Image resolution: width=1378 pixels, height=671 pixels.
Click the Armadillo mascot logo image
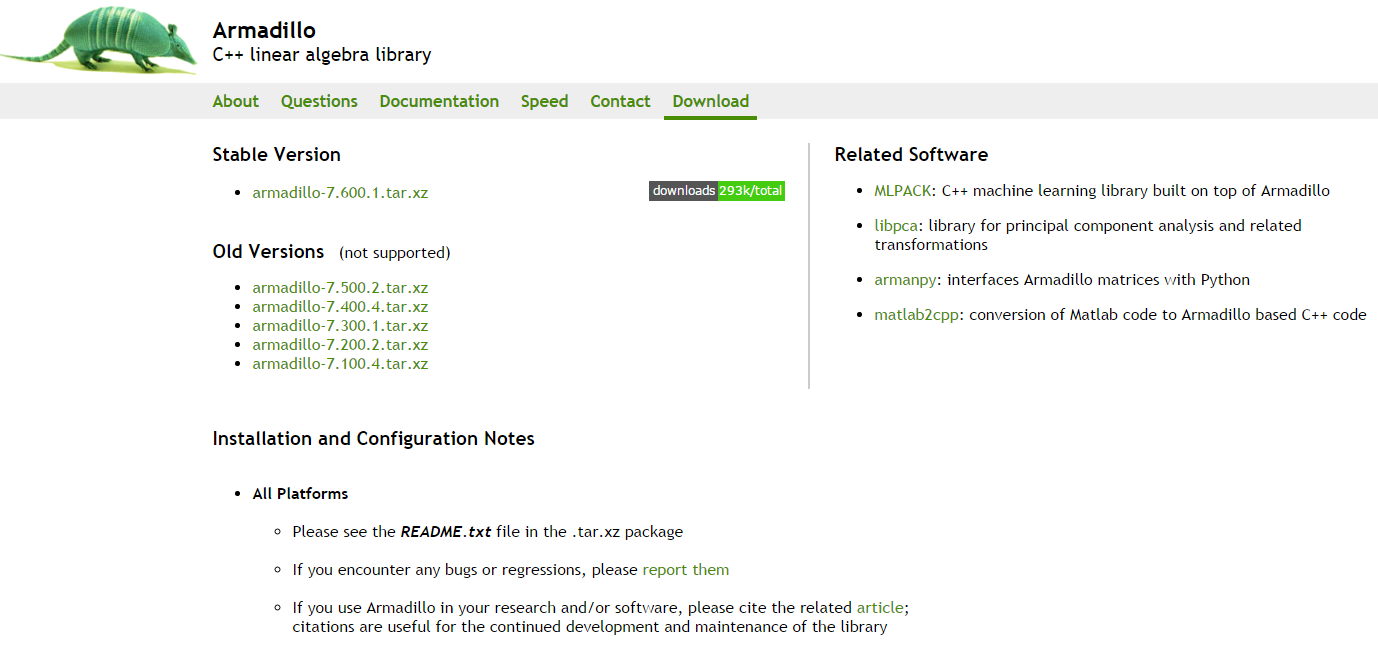coord(99,40)
